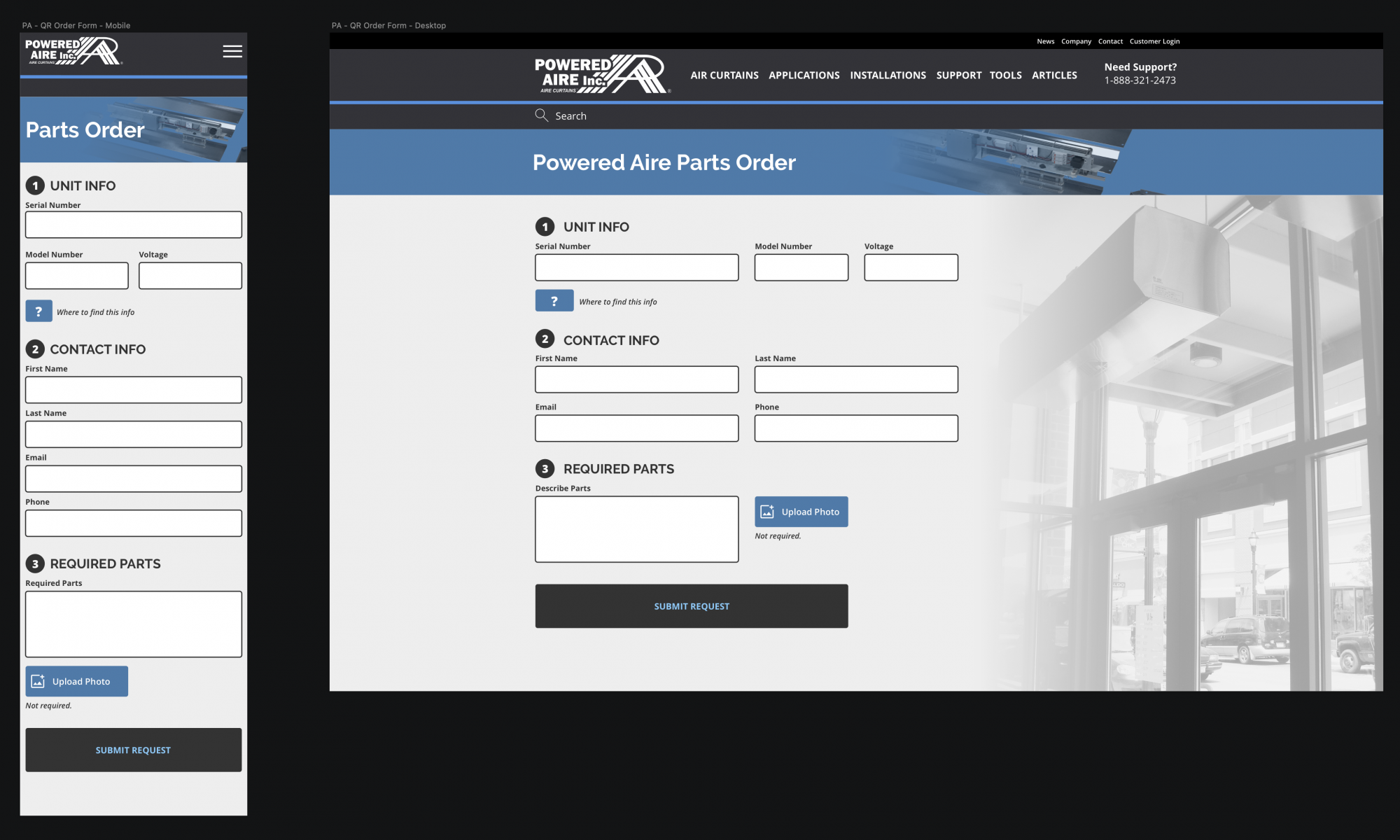1400x840 pixels.
Task: Click the mobile 'CONTACT INFO' section heading
Action: (x=98, y=349)
